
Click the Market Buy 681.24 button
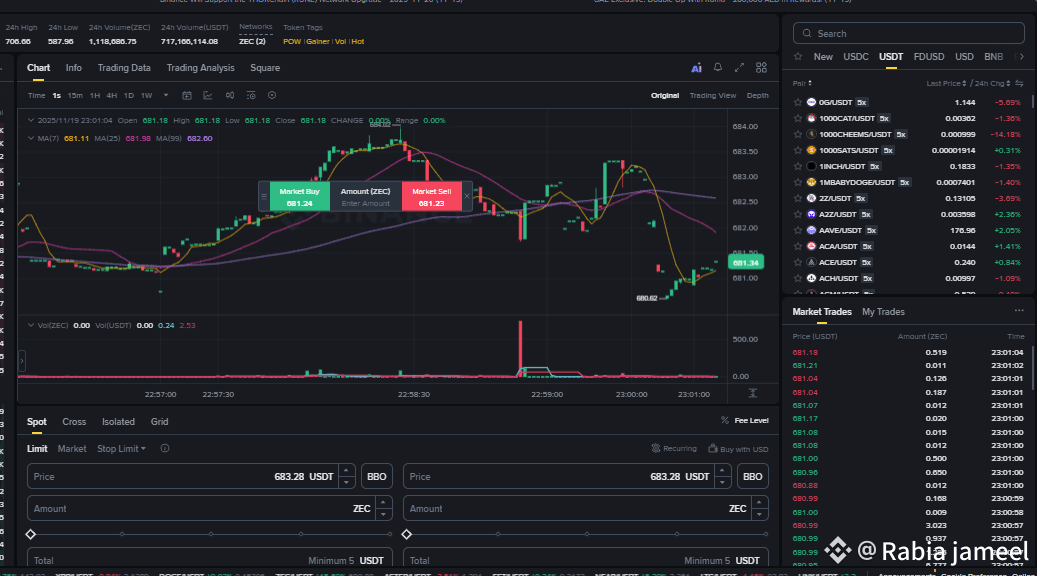[x=300, y=196]
